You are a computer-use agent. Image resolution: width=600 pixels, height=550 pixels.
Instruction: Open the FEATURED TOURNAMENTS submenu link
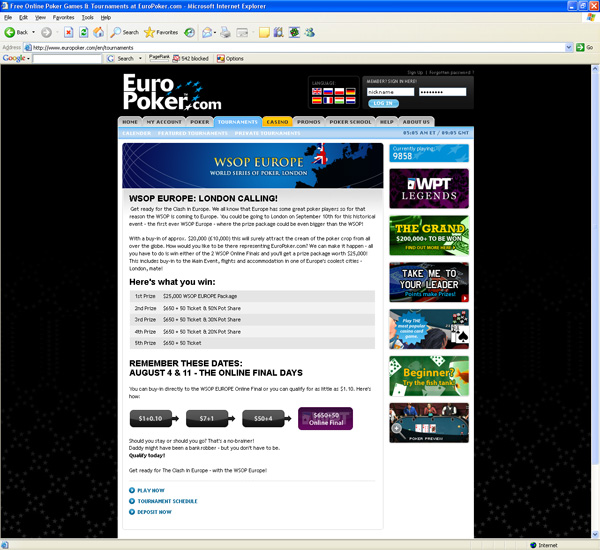coord(192,133)
